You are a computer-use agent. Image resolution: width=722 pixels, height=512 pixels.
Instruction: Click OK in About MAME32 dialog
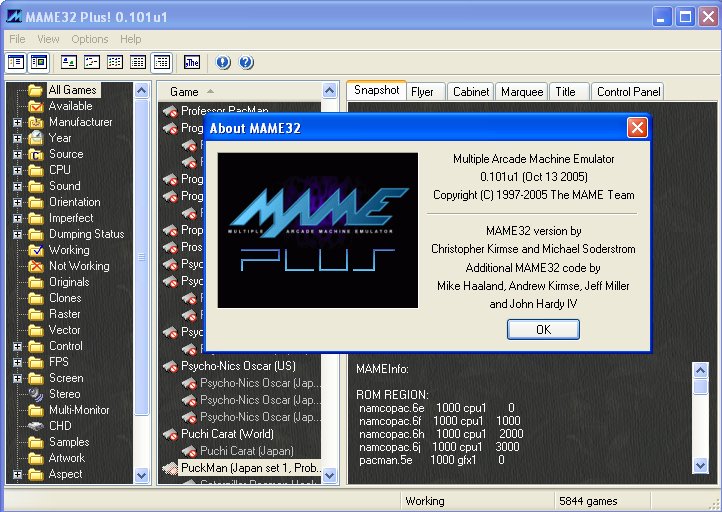[x=543, y=330]
